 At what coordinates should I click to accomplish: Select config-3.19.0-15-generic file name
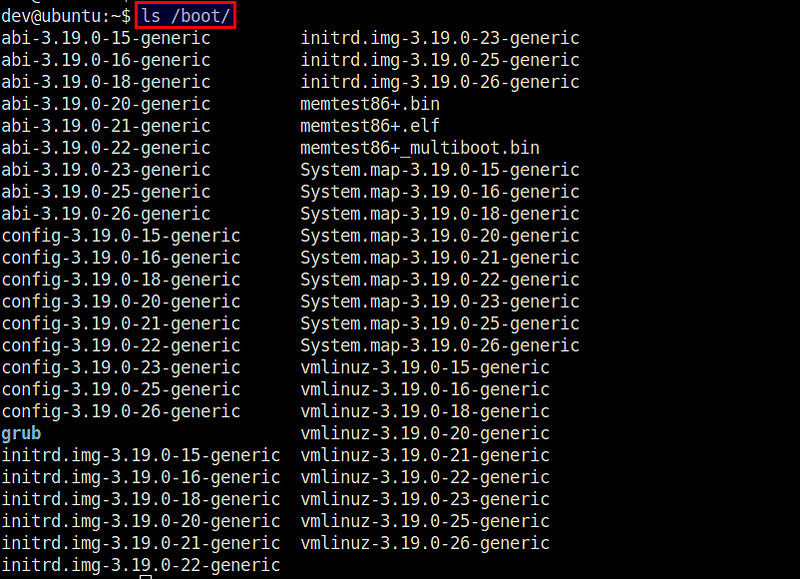(121, 236)
